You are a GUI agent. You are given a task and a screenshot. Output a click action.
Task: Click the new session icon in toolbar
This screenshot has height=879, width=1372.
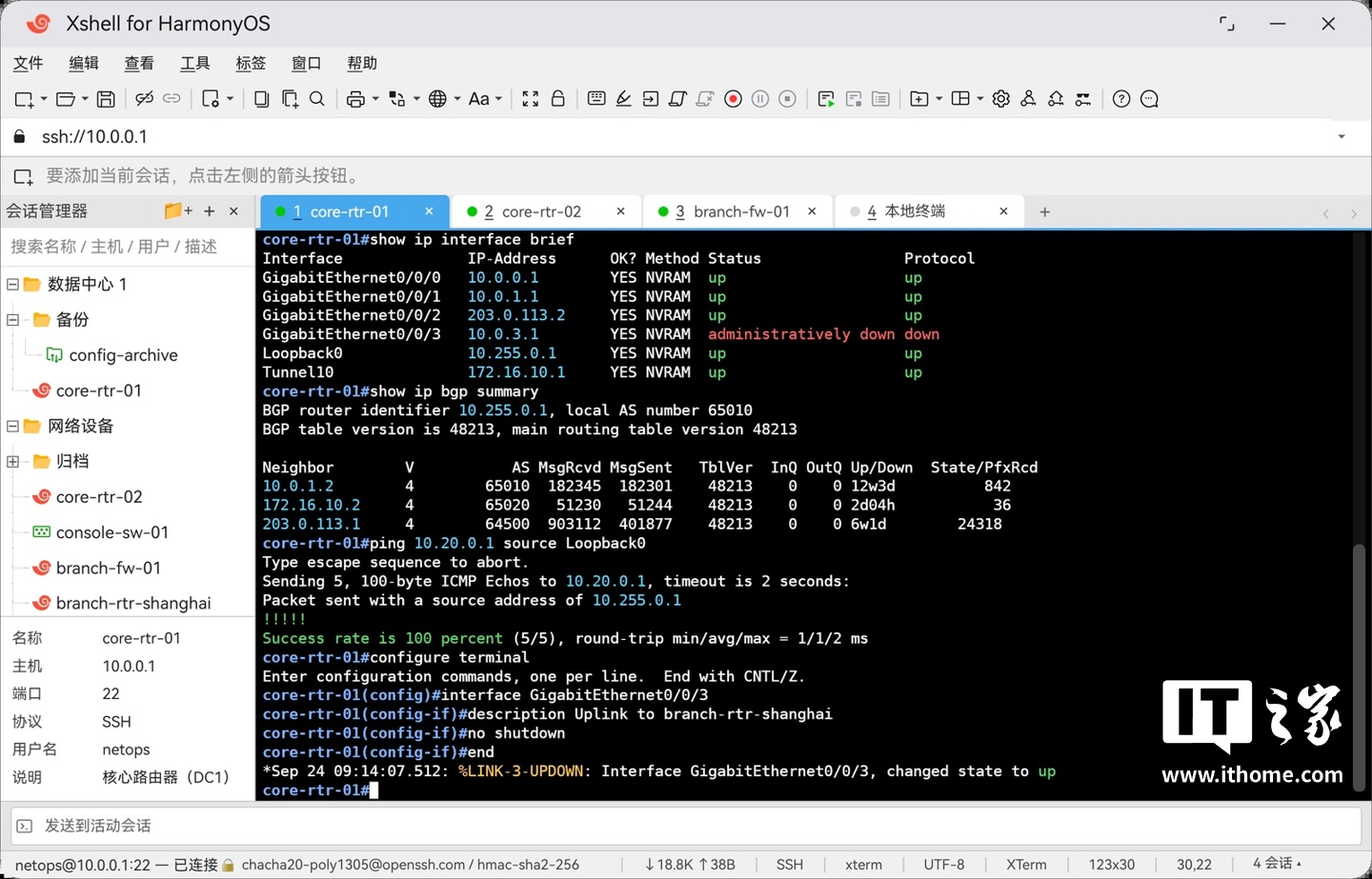coord(24,99)
